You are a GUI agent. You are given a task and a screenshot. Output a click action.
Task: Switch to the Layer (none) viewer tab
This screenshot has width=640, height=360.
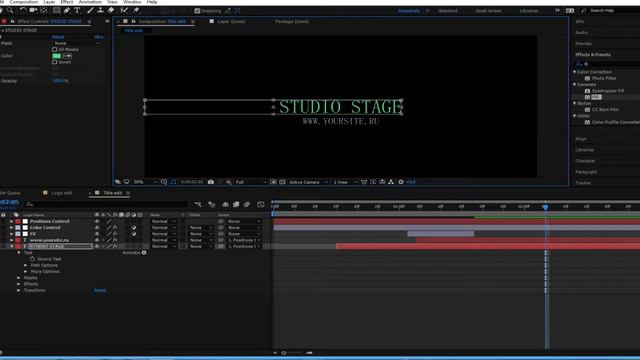pyautogui.click(x=231, y=21)
